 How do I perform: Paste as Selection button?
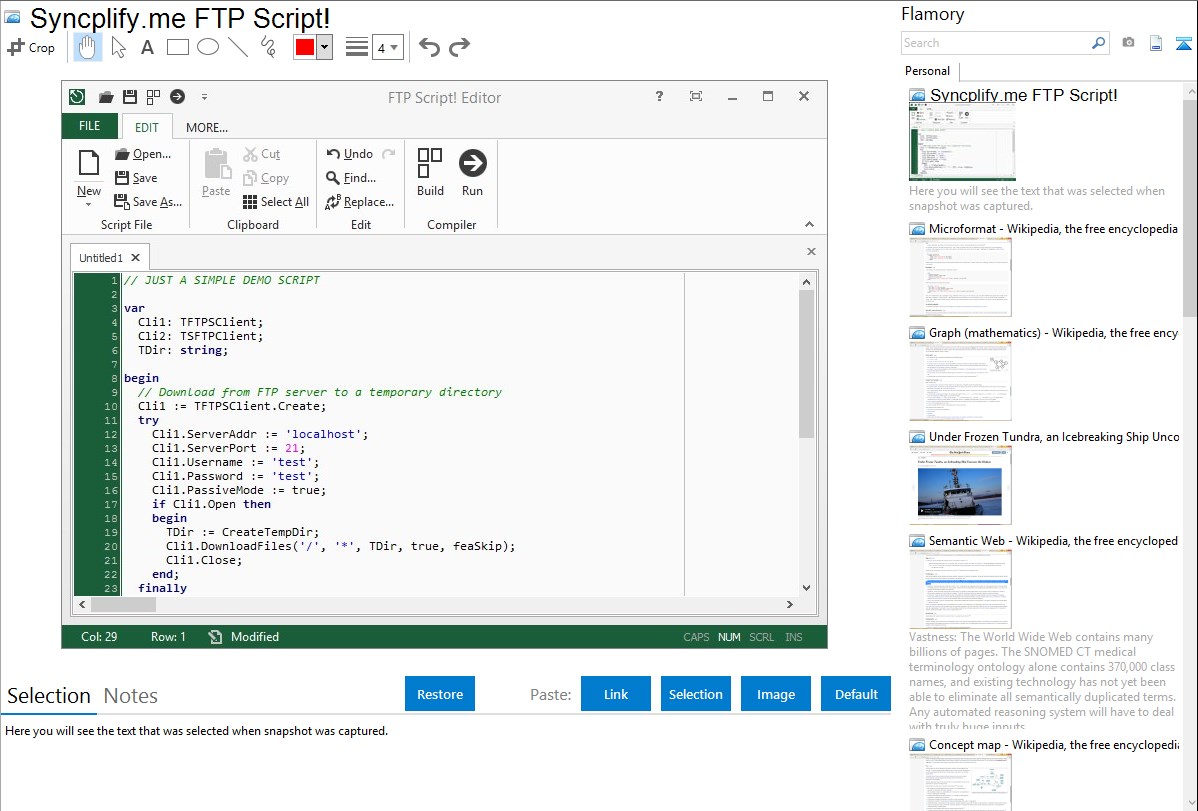[696, 693]
